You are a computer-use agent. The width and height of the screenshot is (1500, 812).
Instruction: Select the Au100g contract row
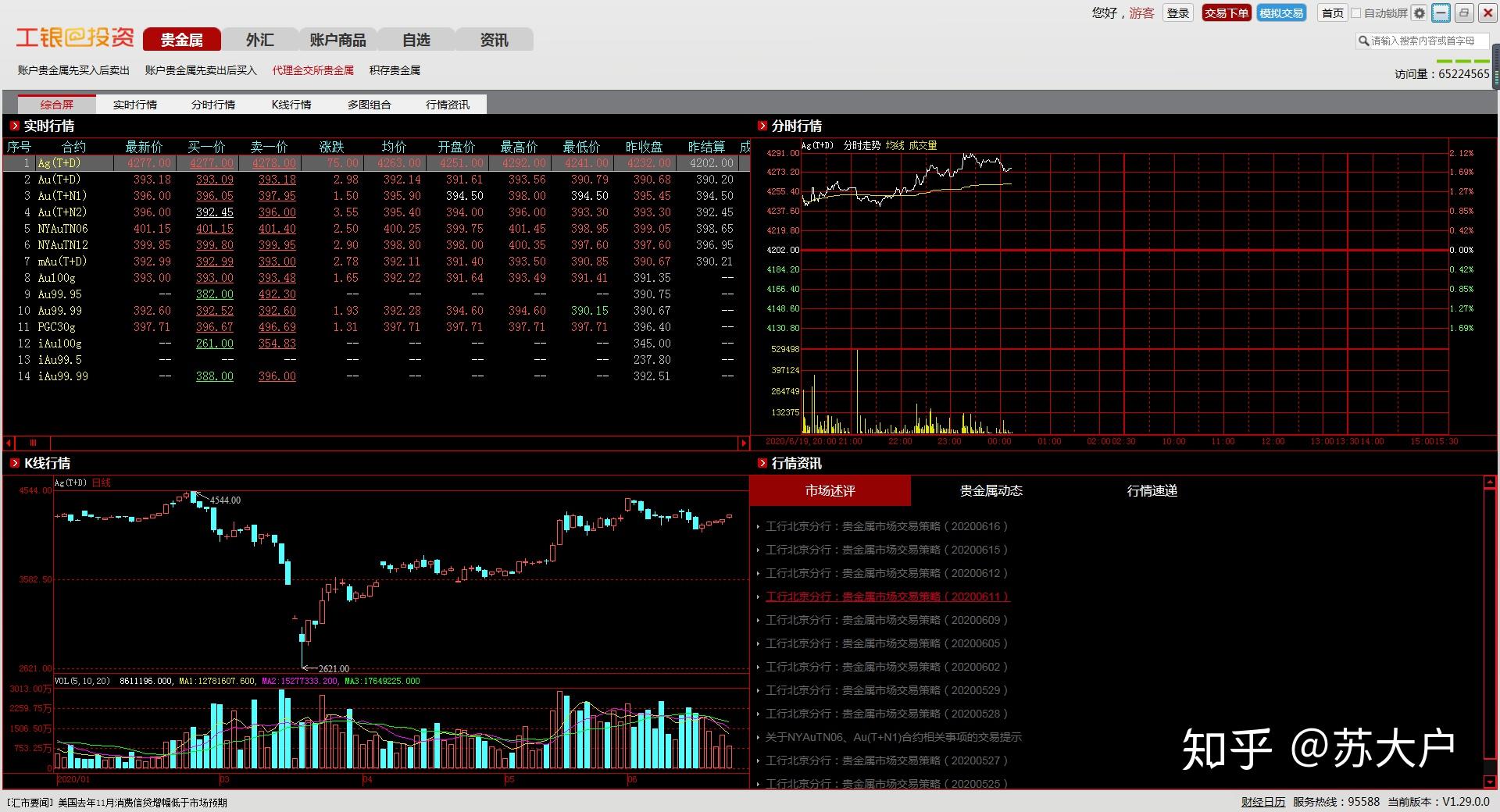[377, 278]
